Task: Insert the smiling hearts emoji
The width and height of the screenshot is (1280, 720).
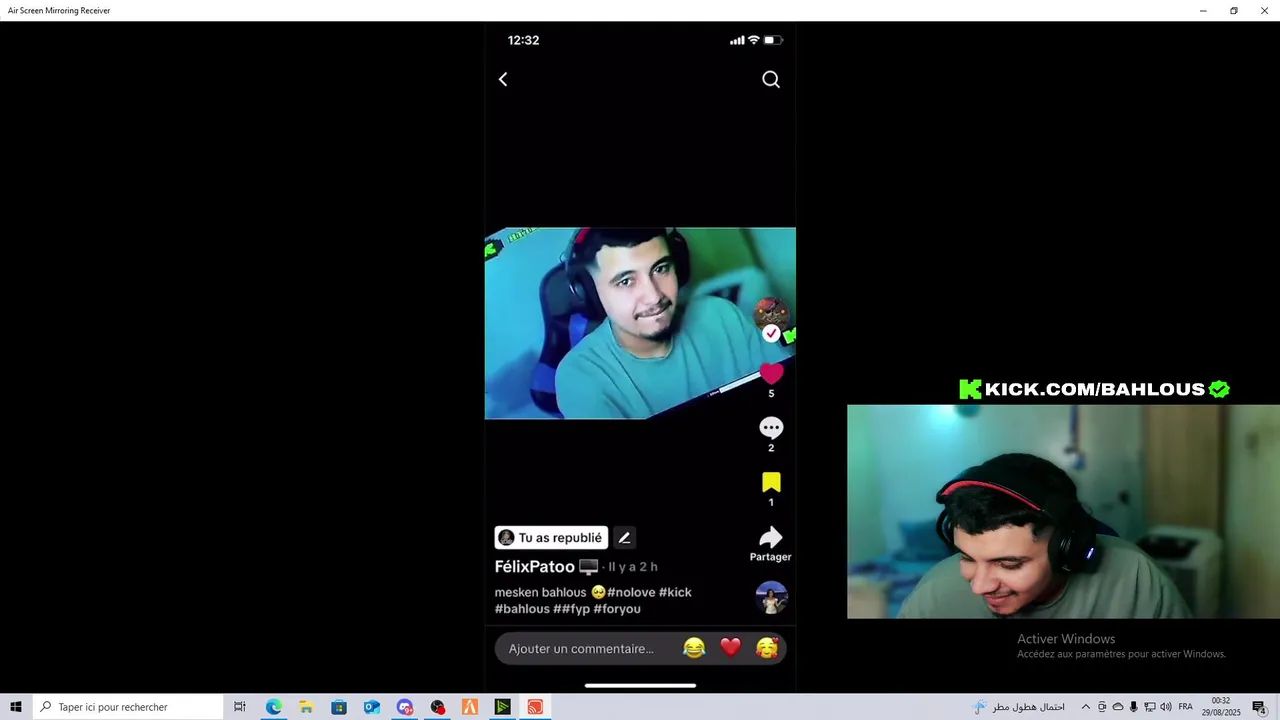Action: pyautogui.click(x=767, y=648)
